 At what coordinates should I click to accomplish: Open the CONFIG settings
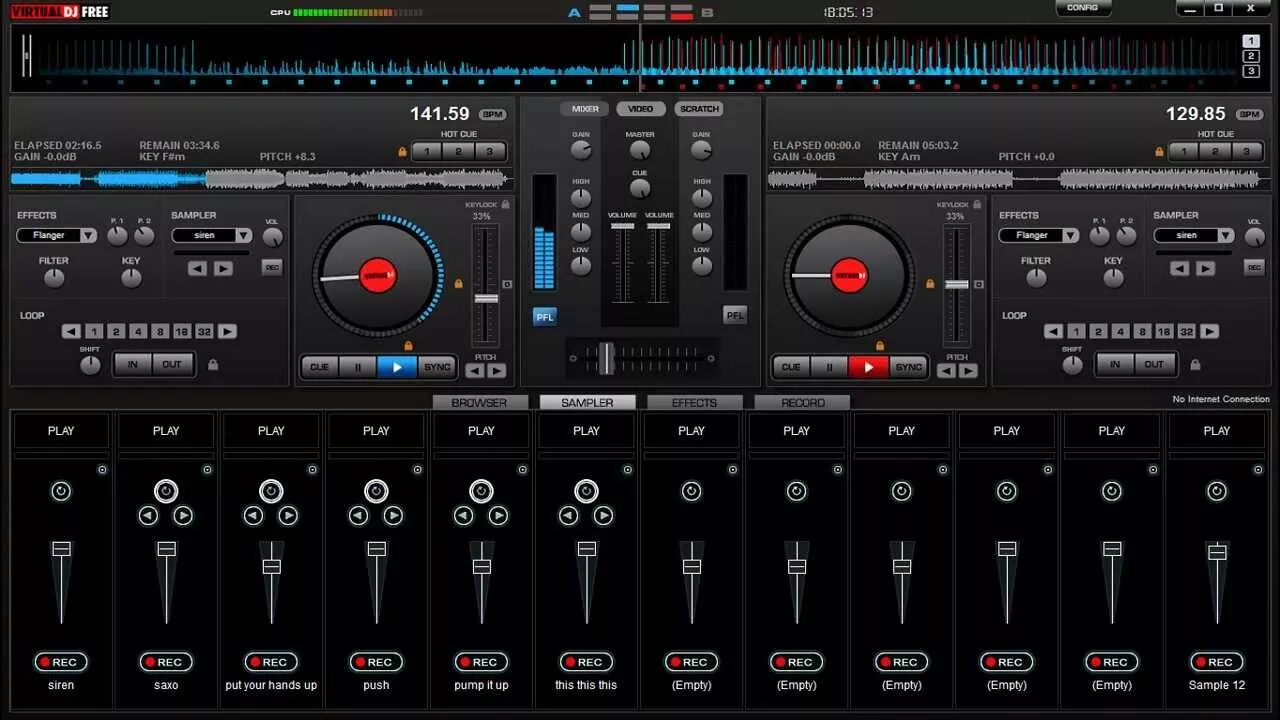click(x=1083, y=8)
